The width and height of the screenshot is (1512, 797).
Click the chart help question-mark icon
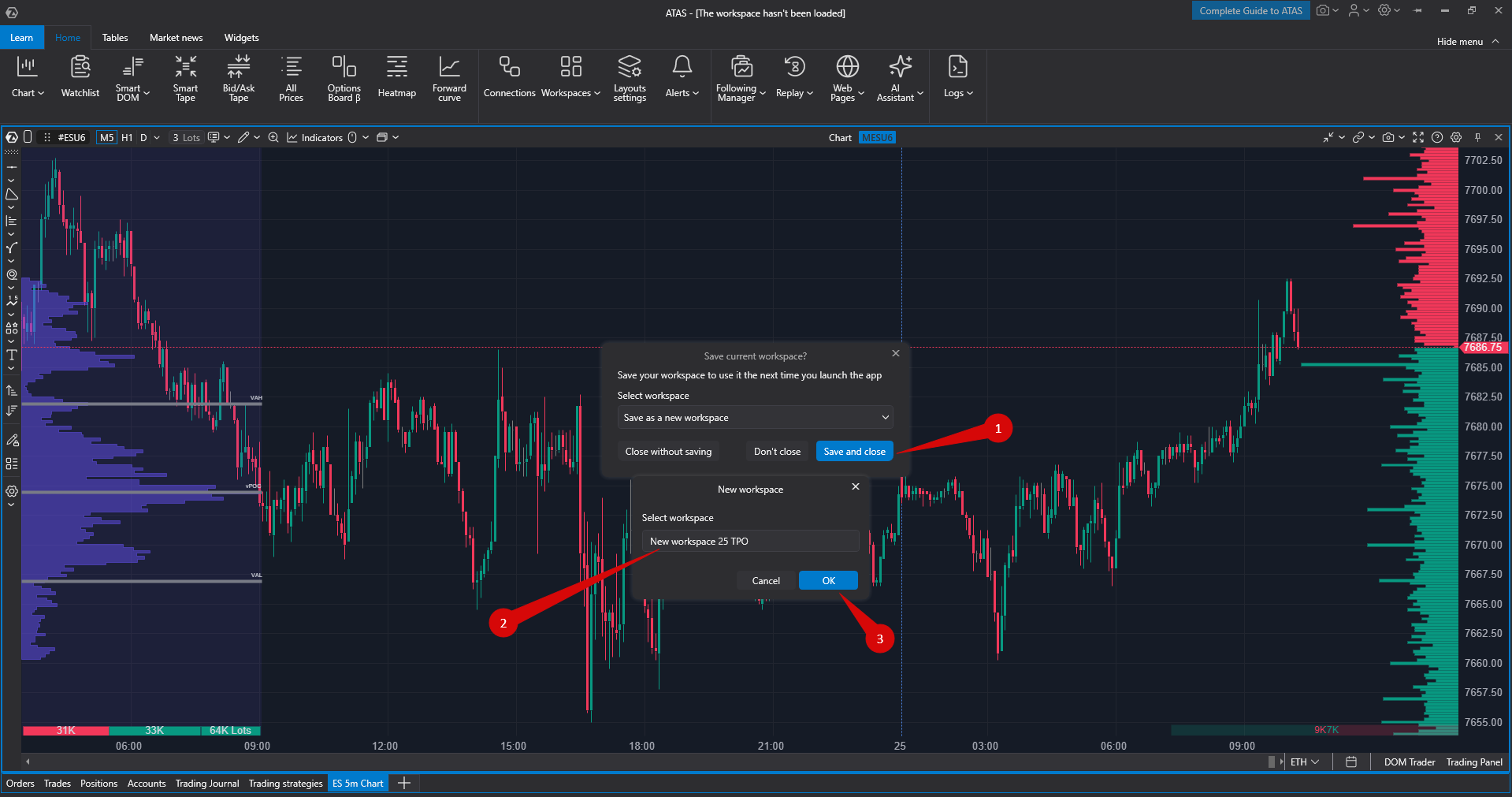point(1437,137)
